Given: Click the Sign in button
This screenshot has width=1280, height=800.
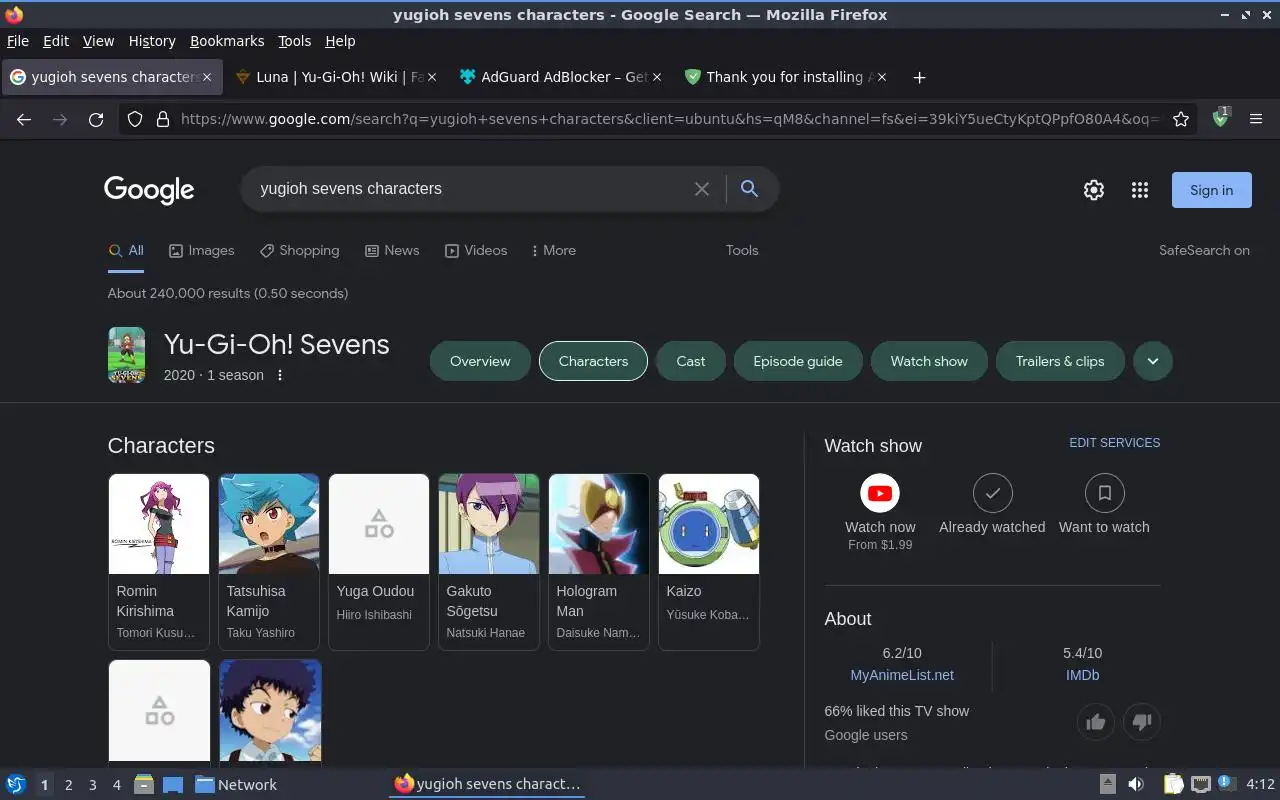Looking at the screenshot, I should (x=1211, y=190).
